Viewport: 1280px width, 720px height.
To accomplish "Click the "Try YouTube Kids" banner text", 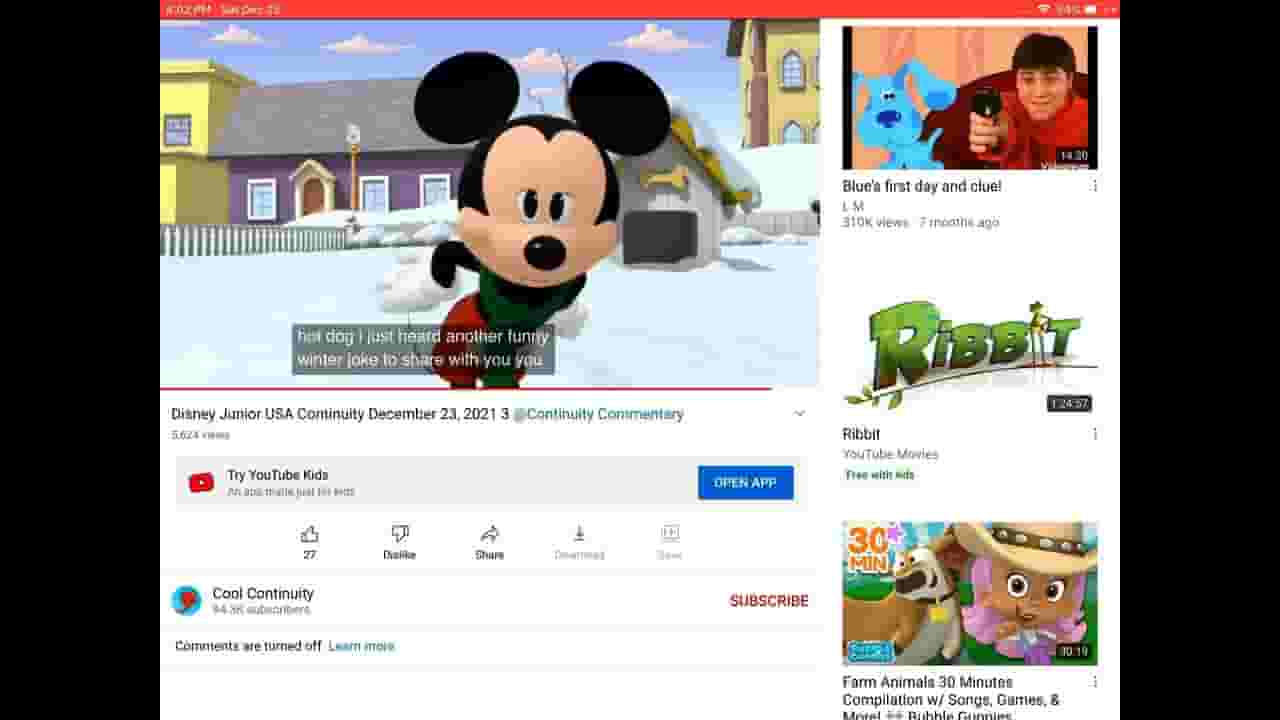I will click(x=277, y=475).
